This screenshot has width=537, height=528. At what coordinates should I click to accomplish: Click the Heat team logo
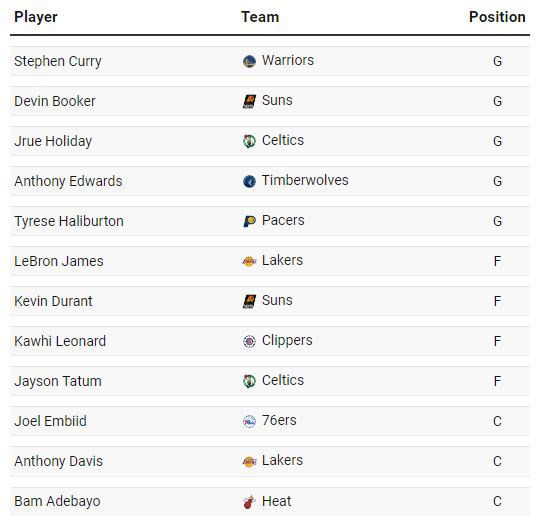[x=249, y=502]
